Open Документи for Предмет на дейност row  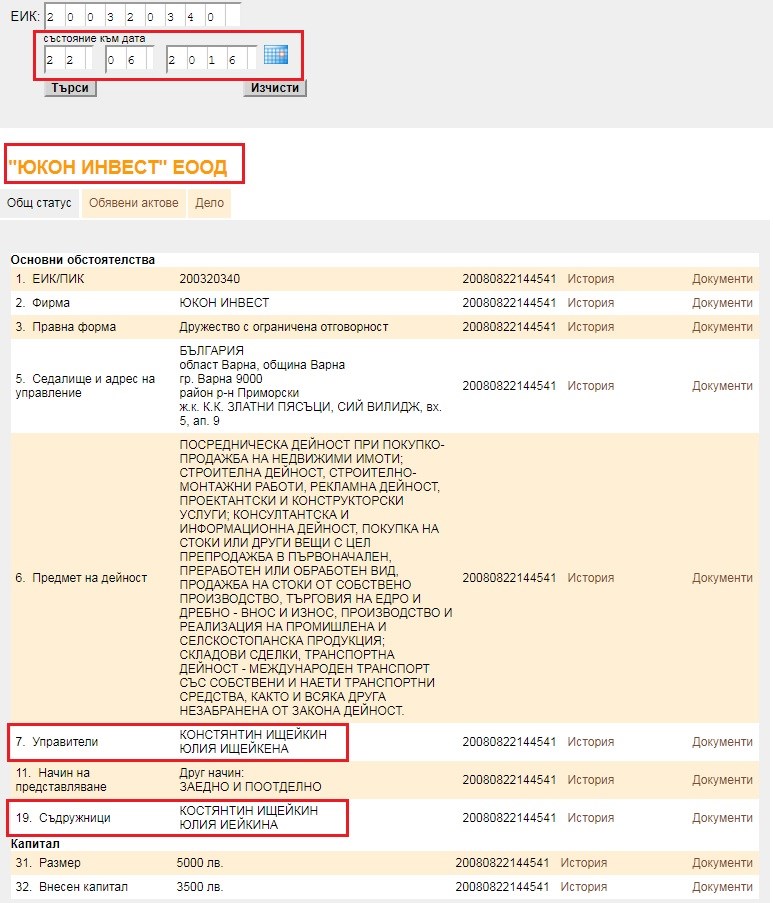pos(722,578)
